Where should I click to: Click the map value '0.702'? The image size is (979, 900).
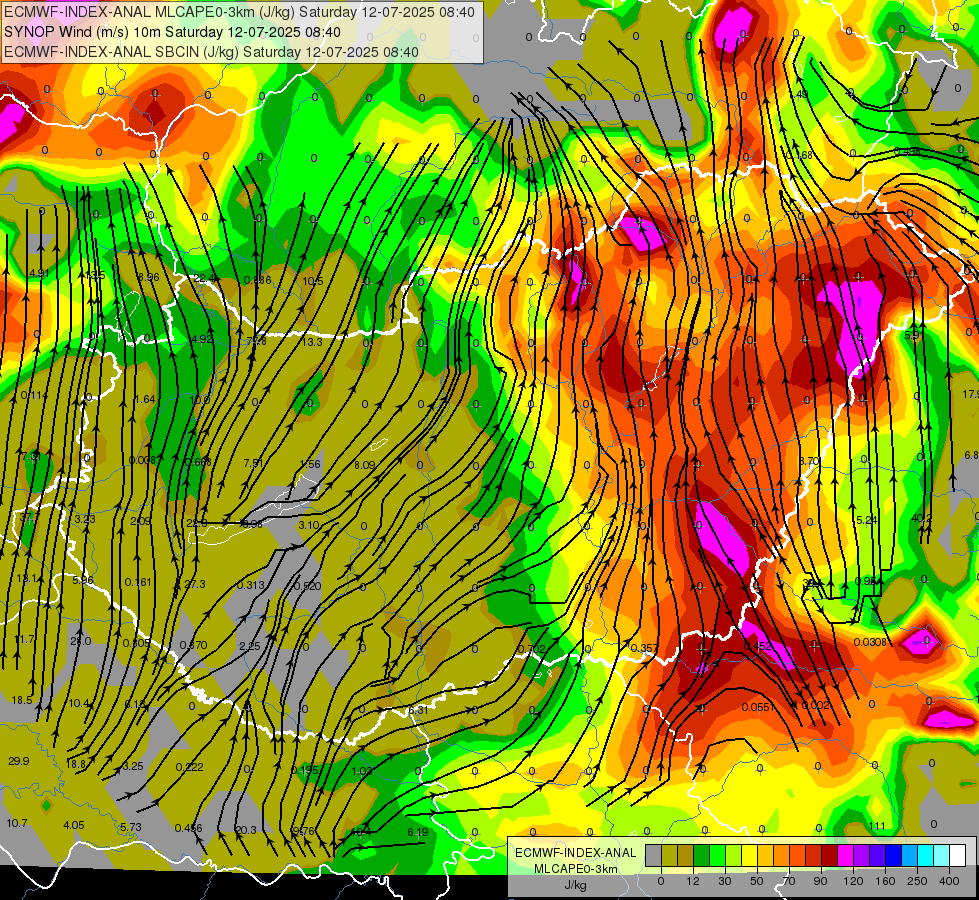pos(532,649)
